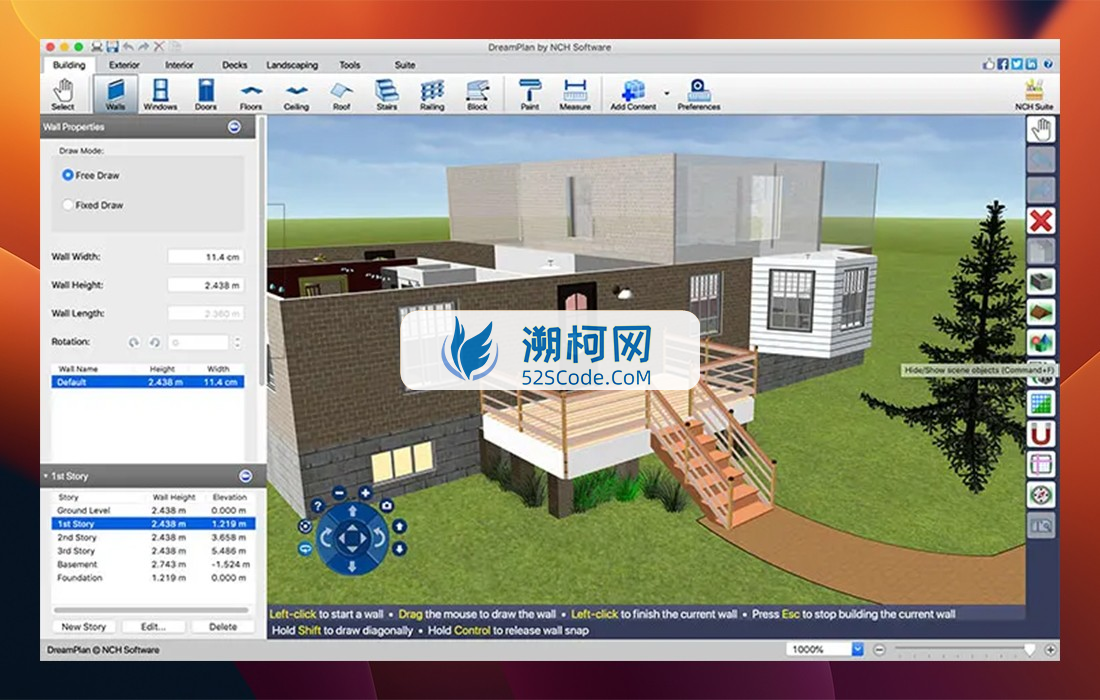Click the red X delete icon in the right sidebar

pyautogui.click(x=1041, y=221)
